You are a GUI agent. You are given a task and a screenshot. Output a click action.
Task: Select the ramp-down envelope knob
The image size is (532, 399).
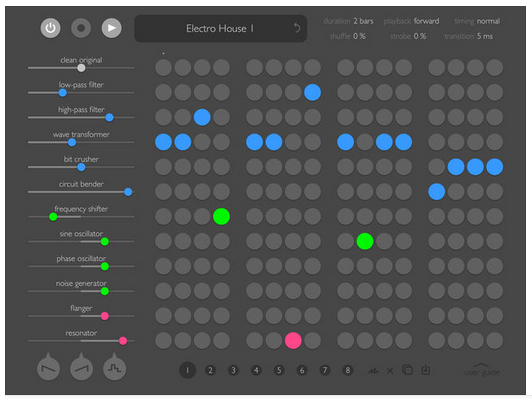[48, 367]
